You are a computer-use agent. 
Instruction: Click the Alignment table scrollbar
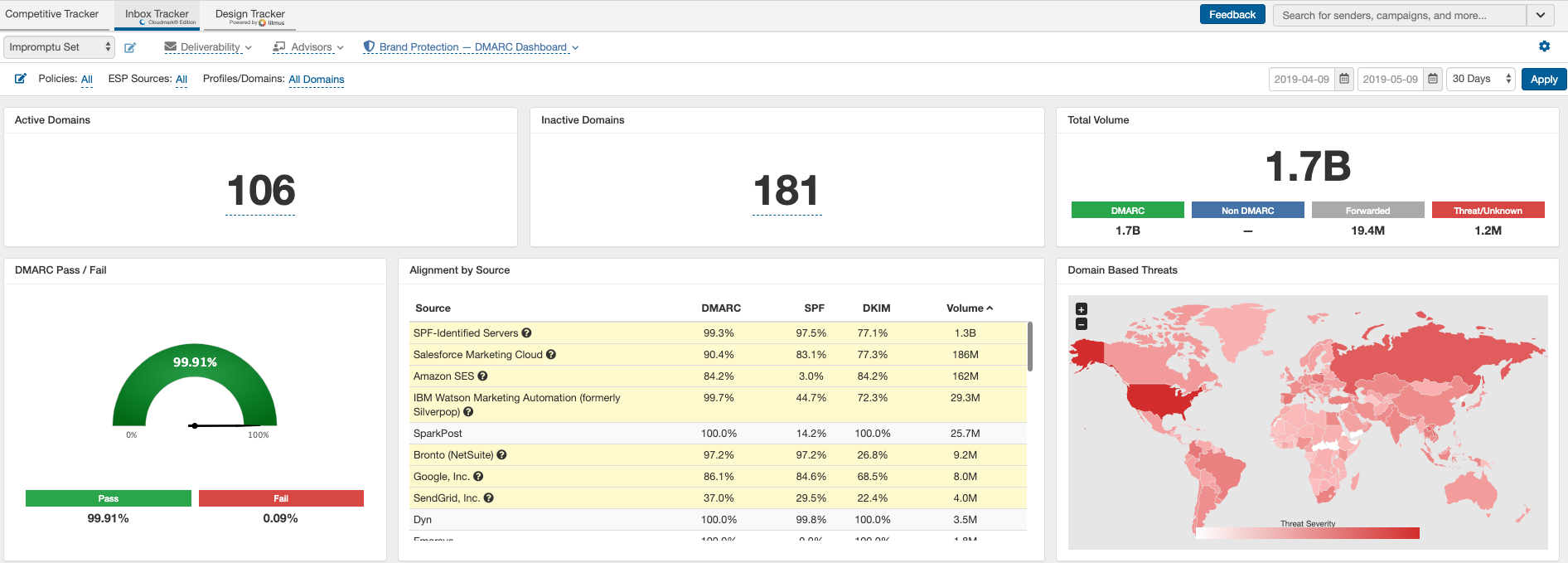coord(1030,347)
